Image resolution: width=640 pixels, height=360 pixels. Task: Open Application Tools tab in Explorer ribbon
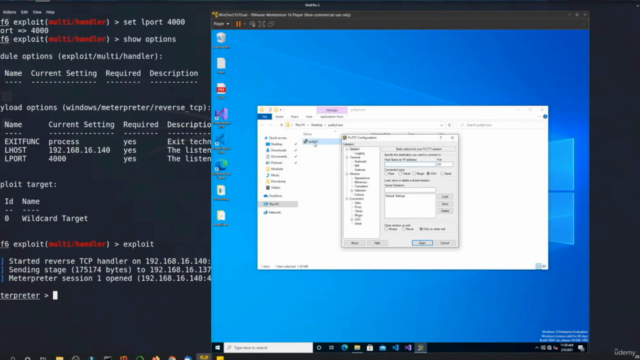332,117
